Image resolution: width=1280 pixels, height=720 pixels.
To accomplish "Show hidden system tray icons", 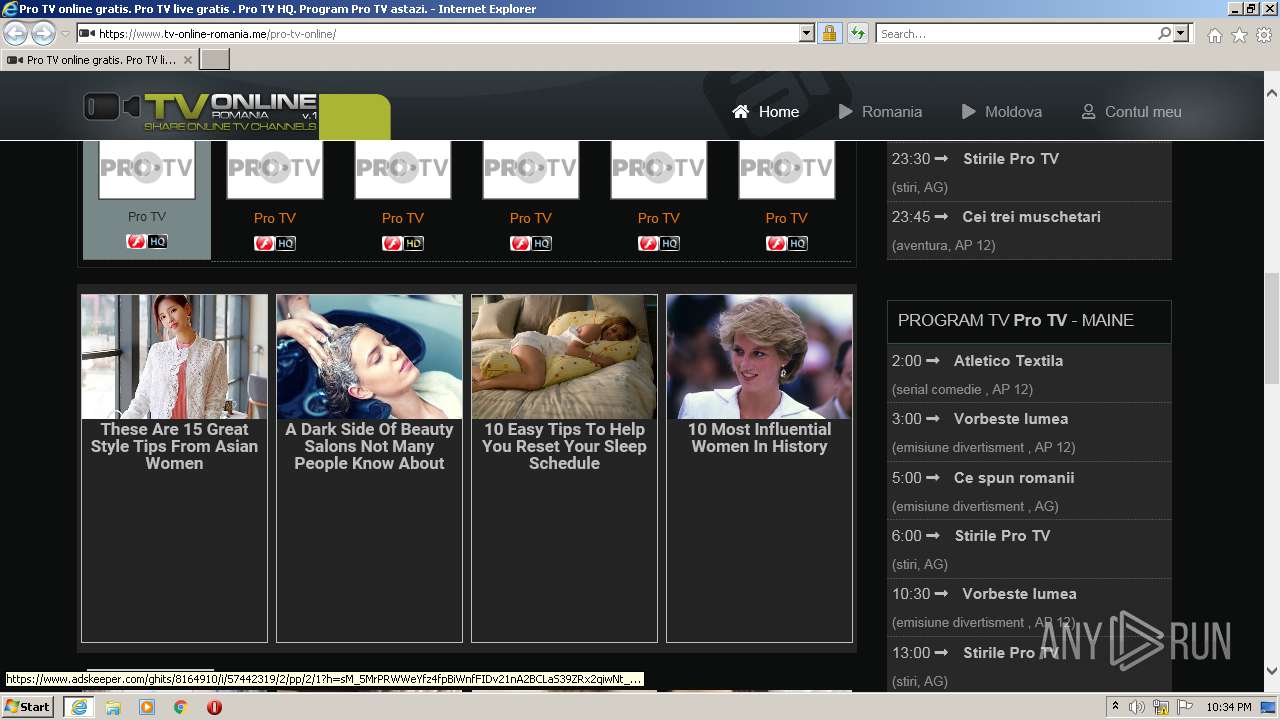I will tap(1115, 707).
